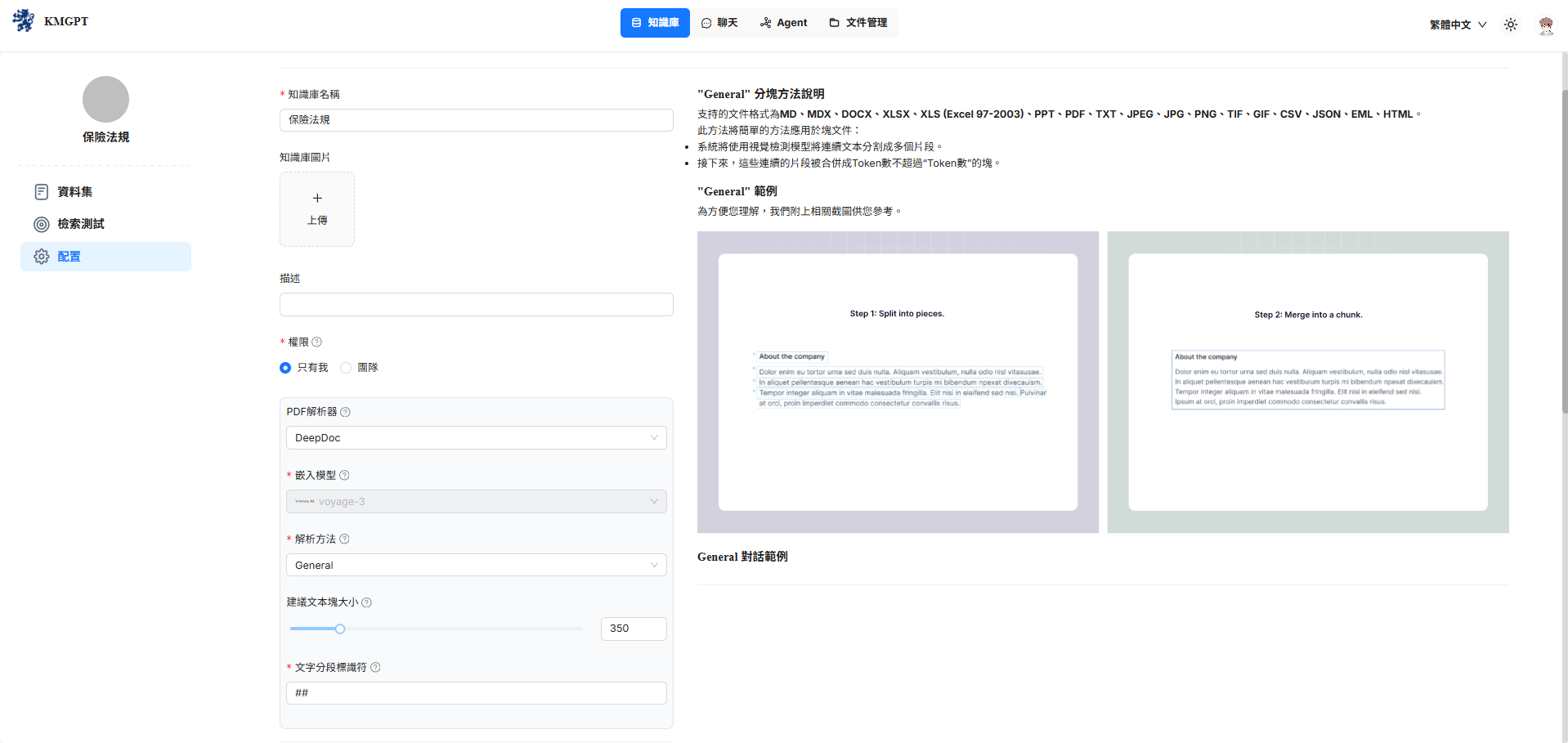Click the help icon beside 解析方法

coord(344,539)
